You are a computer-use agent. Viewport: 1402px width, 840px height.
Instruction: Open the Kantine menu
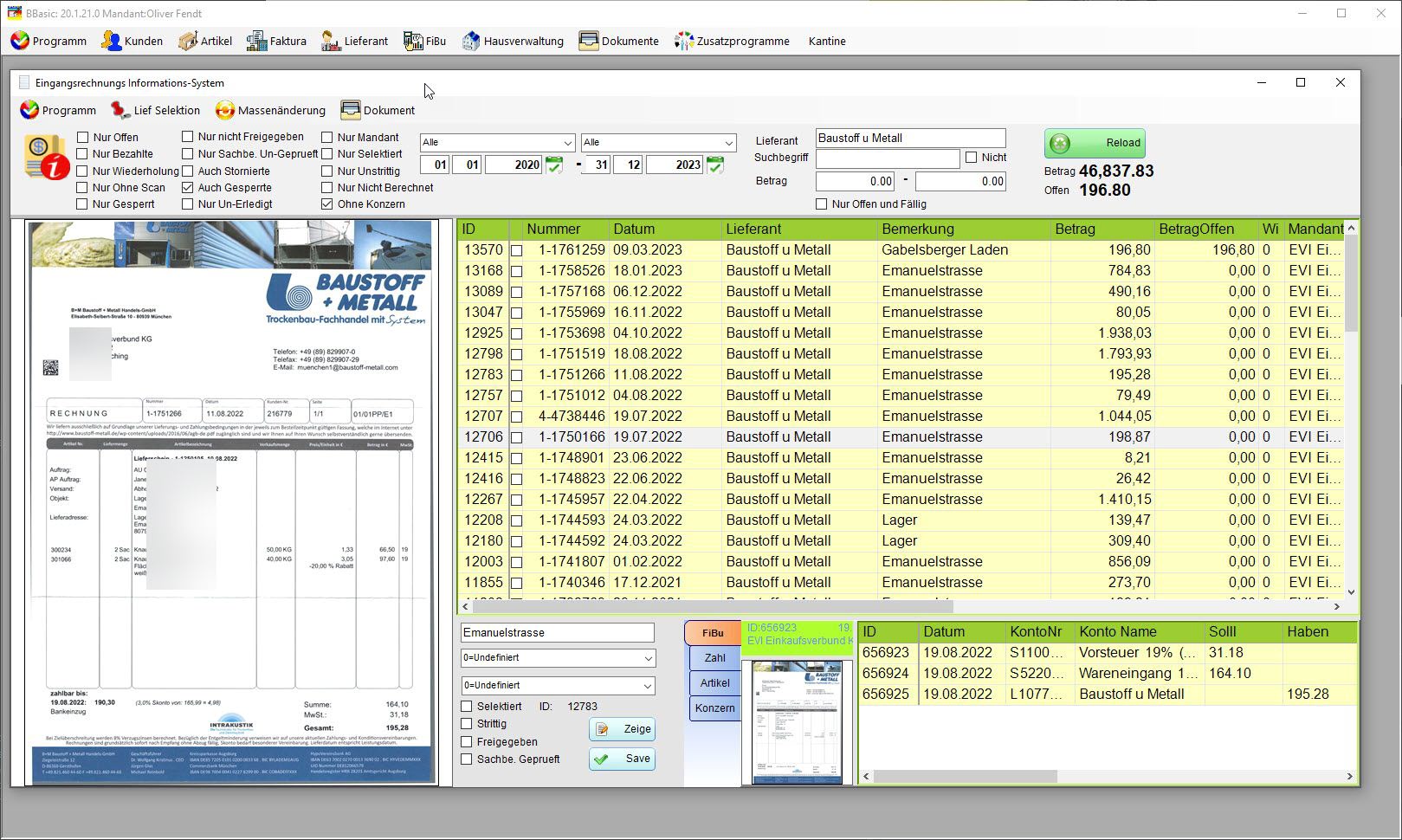(827, 41)
